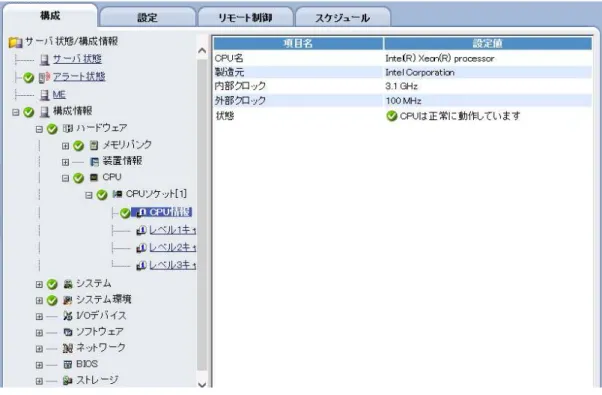The width and height of the screenshot is (602, 395).
Task: Select the 3.1 GHz value
Action: (401, 86)
